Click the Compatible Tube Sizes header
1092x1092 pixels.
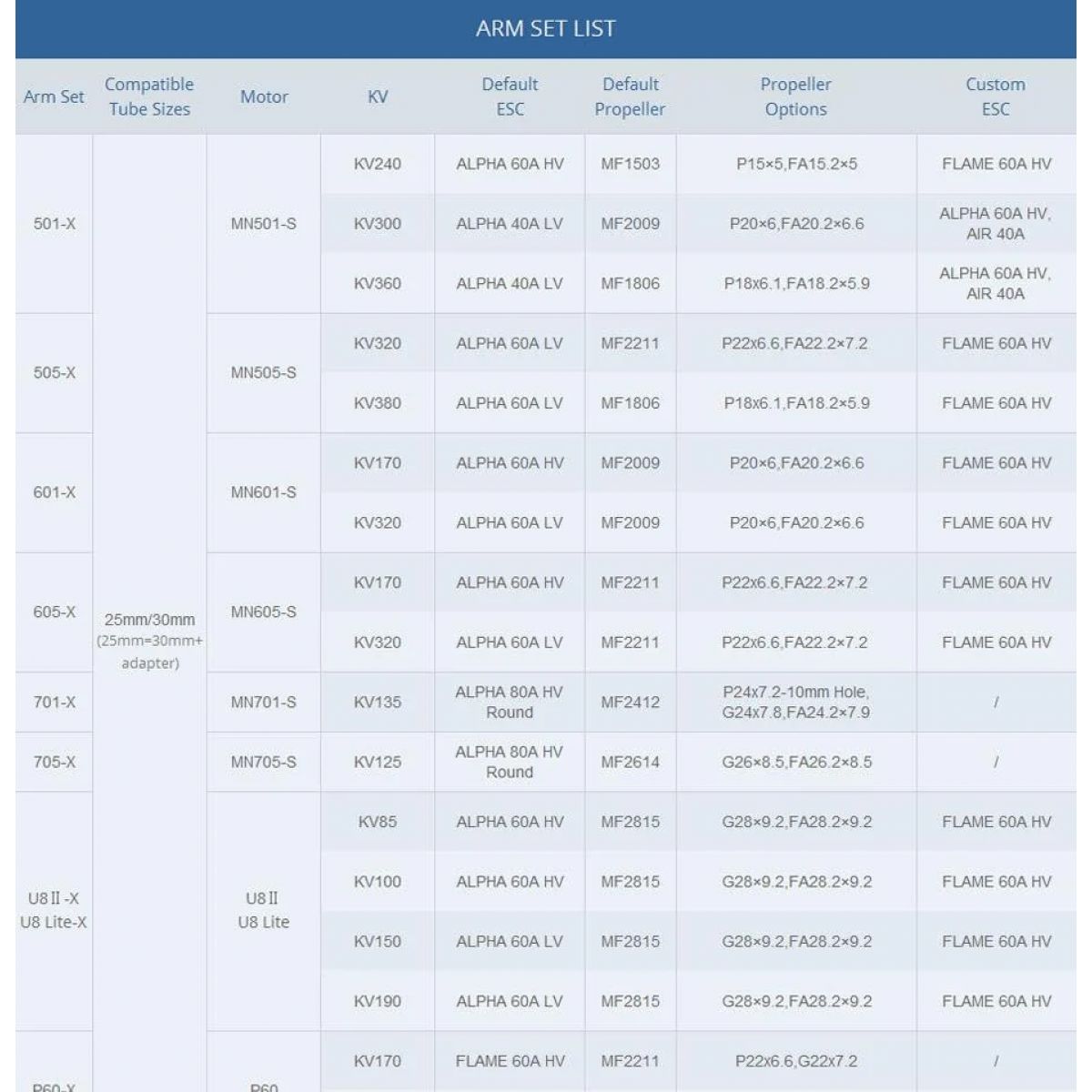click(x=149, y=96)
